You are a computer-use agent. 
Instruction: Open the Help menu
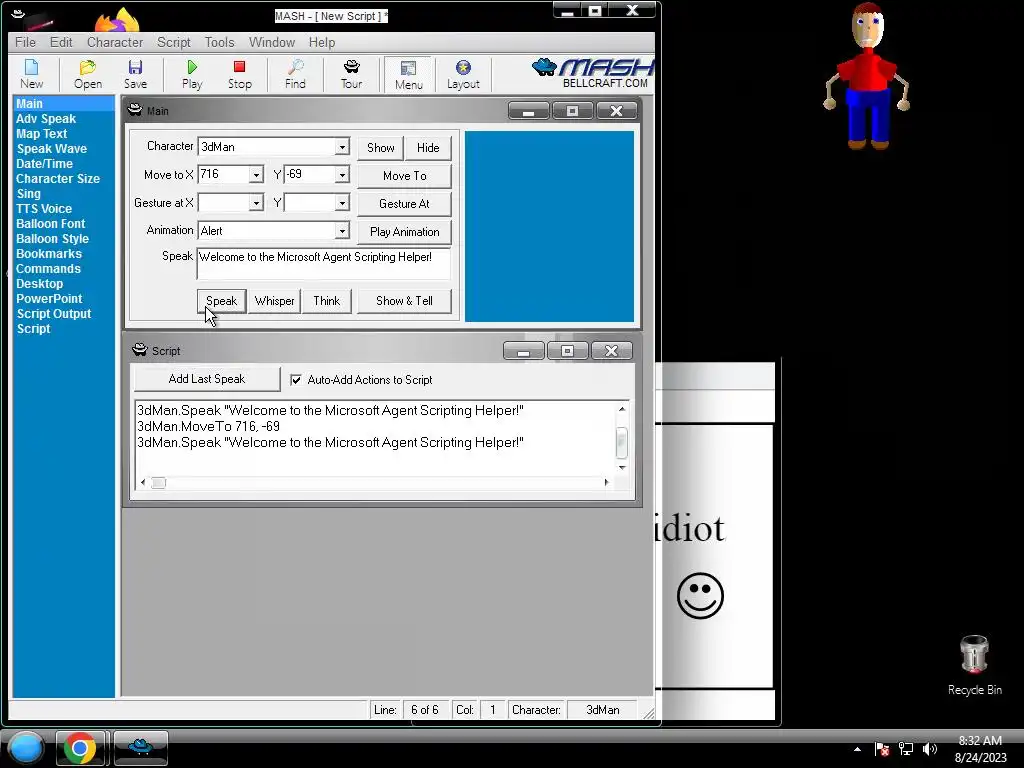[322, 42]
